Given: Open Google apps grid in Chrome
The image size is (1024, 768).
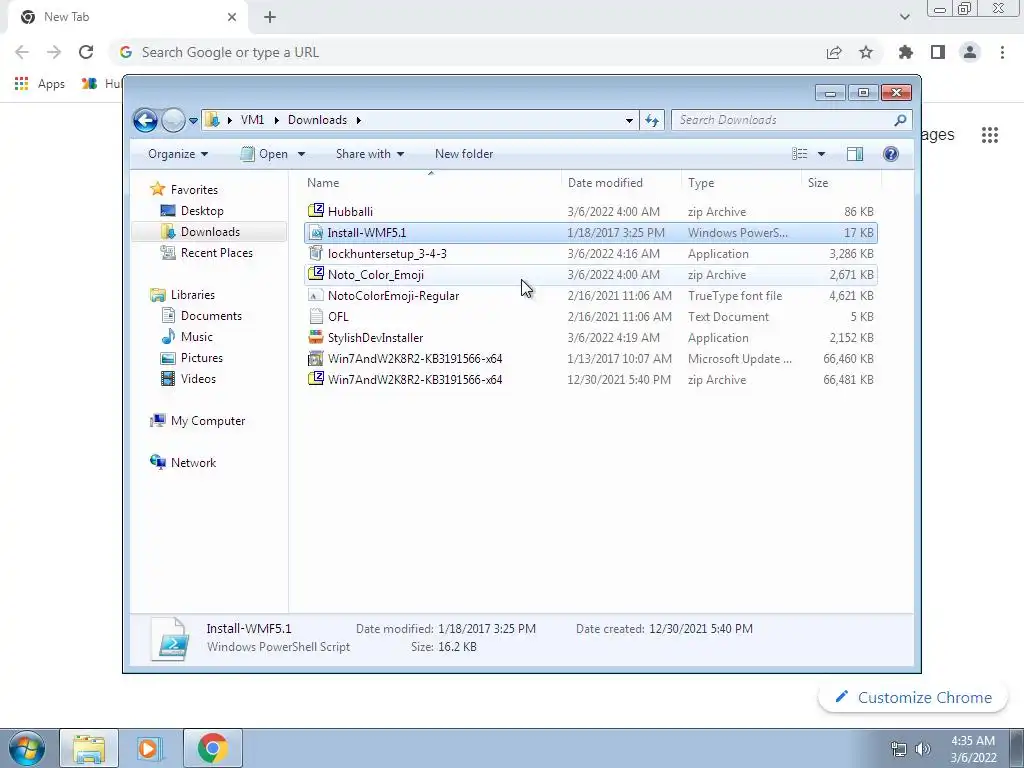Looking at the screenshot, I should point(990,135).
